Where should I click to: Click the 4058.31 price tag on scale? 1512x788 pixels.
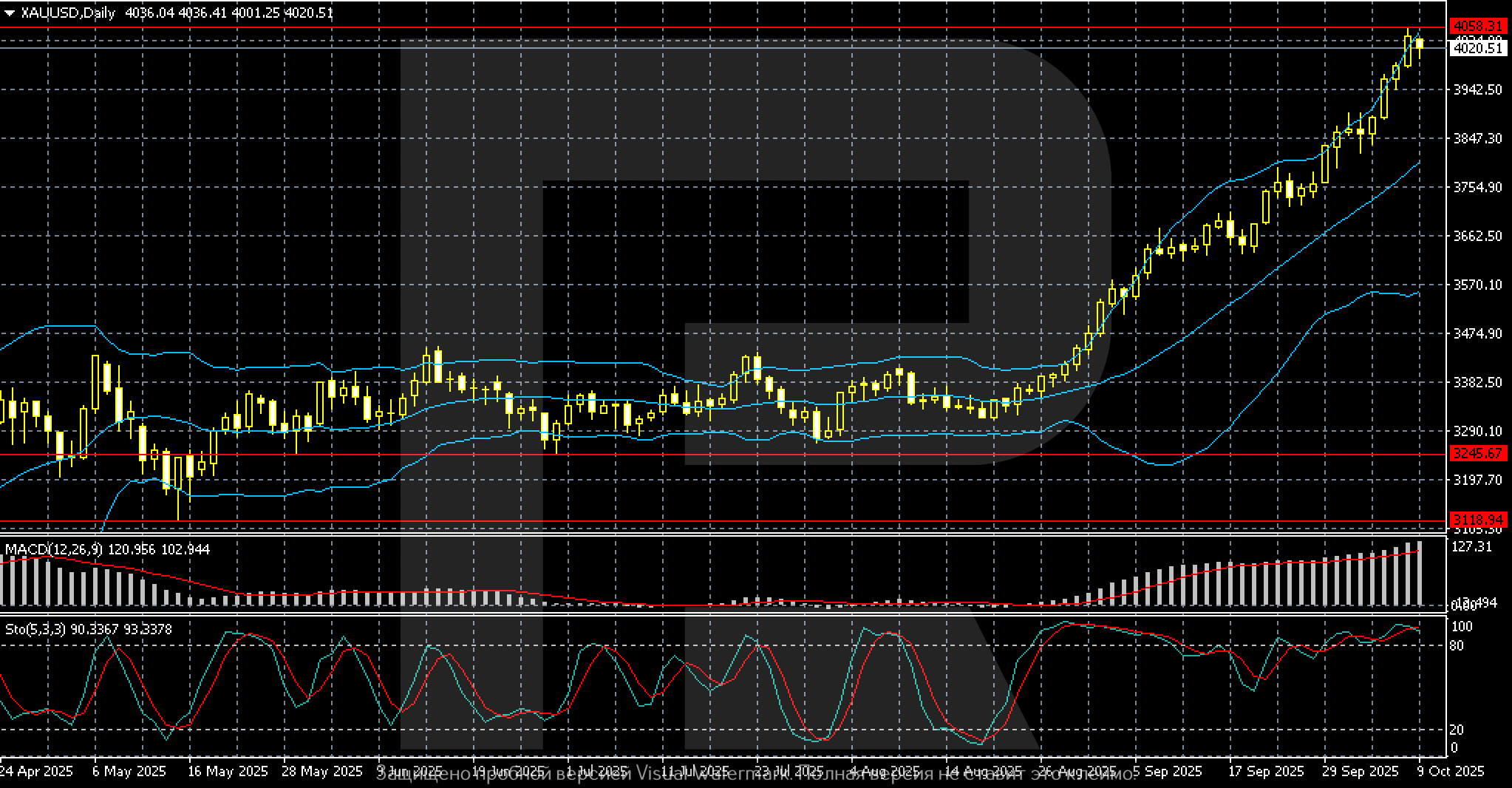(1479, 26)
